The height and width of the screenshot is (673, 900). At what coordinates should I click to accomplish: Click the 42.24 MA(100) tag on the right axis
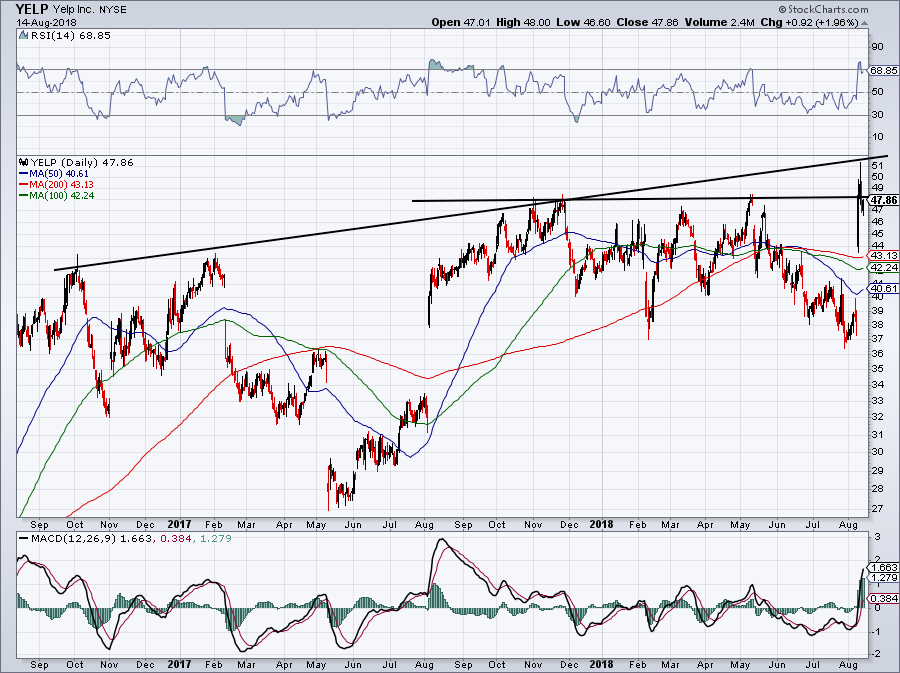pos(884,268)
